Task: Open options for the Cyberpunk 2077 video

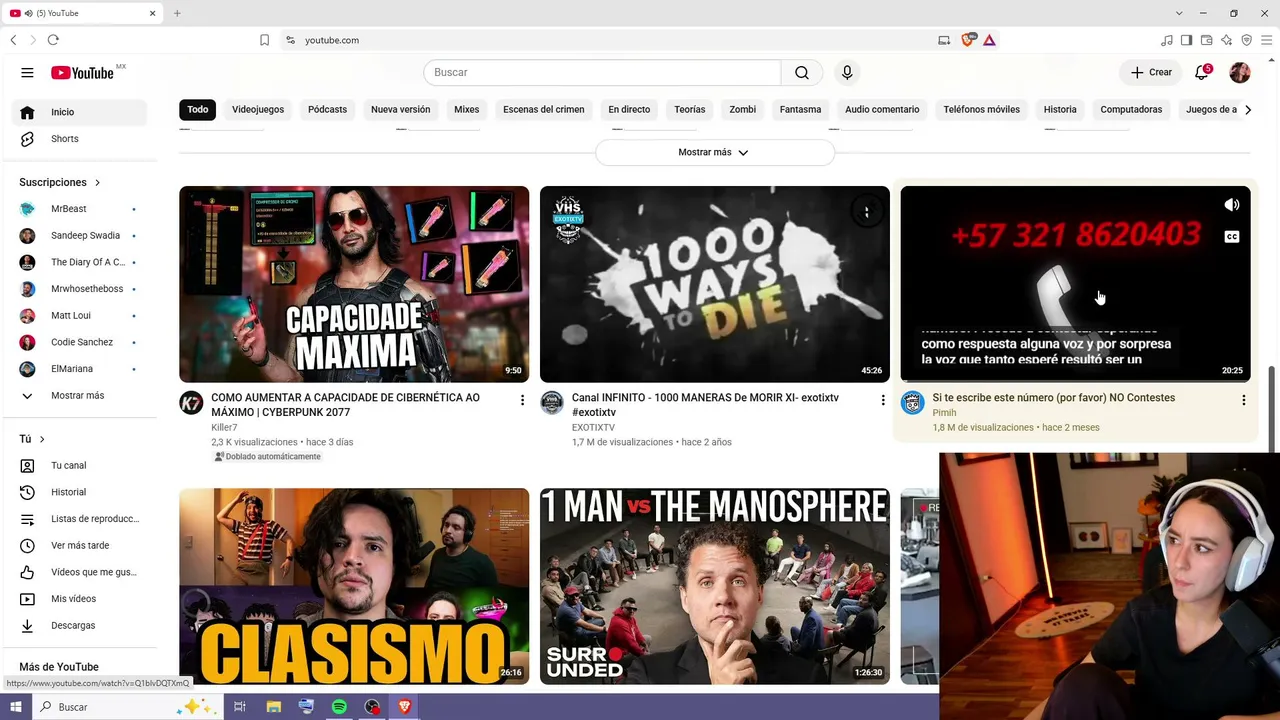Action: click(x=522, y=400)
